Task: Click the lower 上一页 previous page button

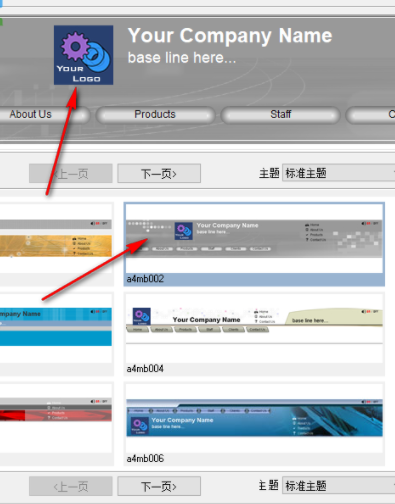Action: pos(71,486)
